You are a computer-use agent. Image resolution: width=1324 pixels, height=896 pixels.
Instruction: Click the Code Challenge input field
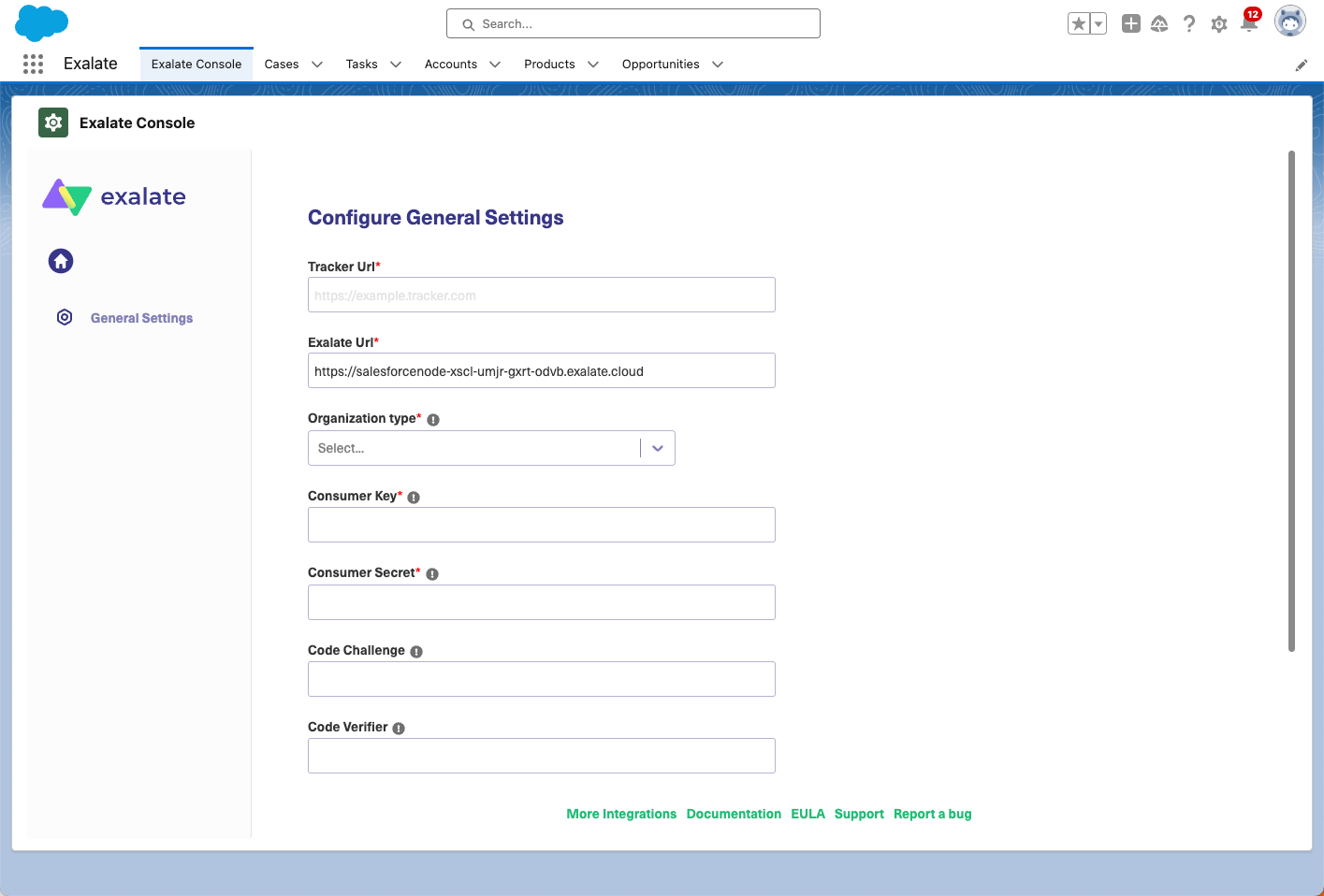coord(542,679)
